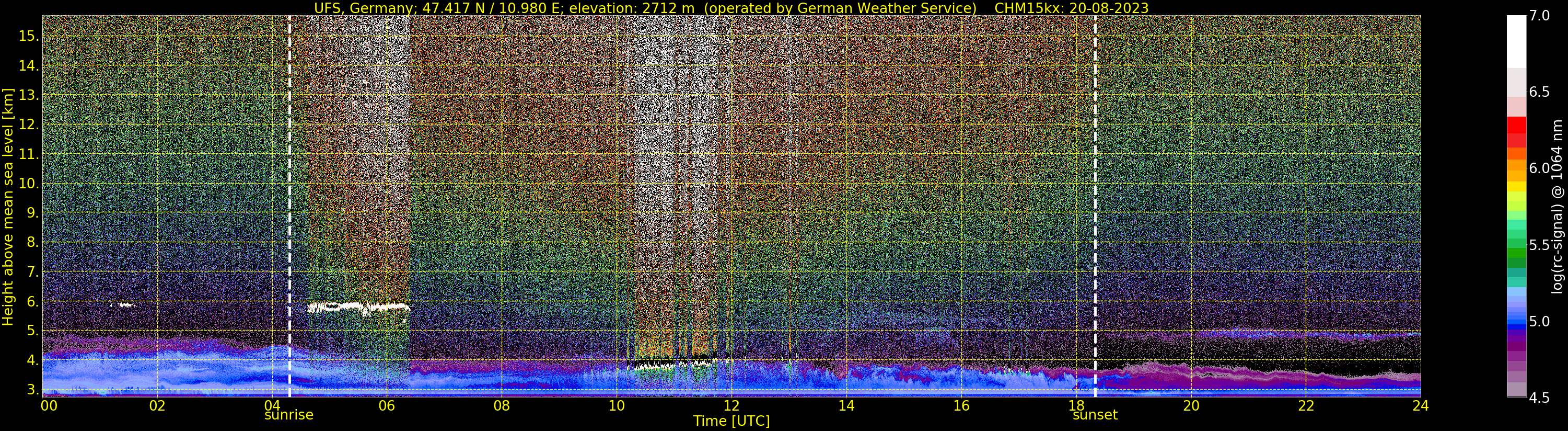Click the 'log(rc-signal) @ 1064 nm' colorbar label

coord(1557,207)
